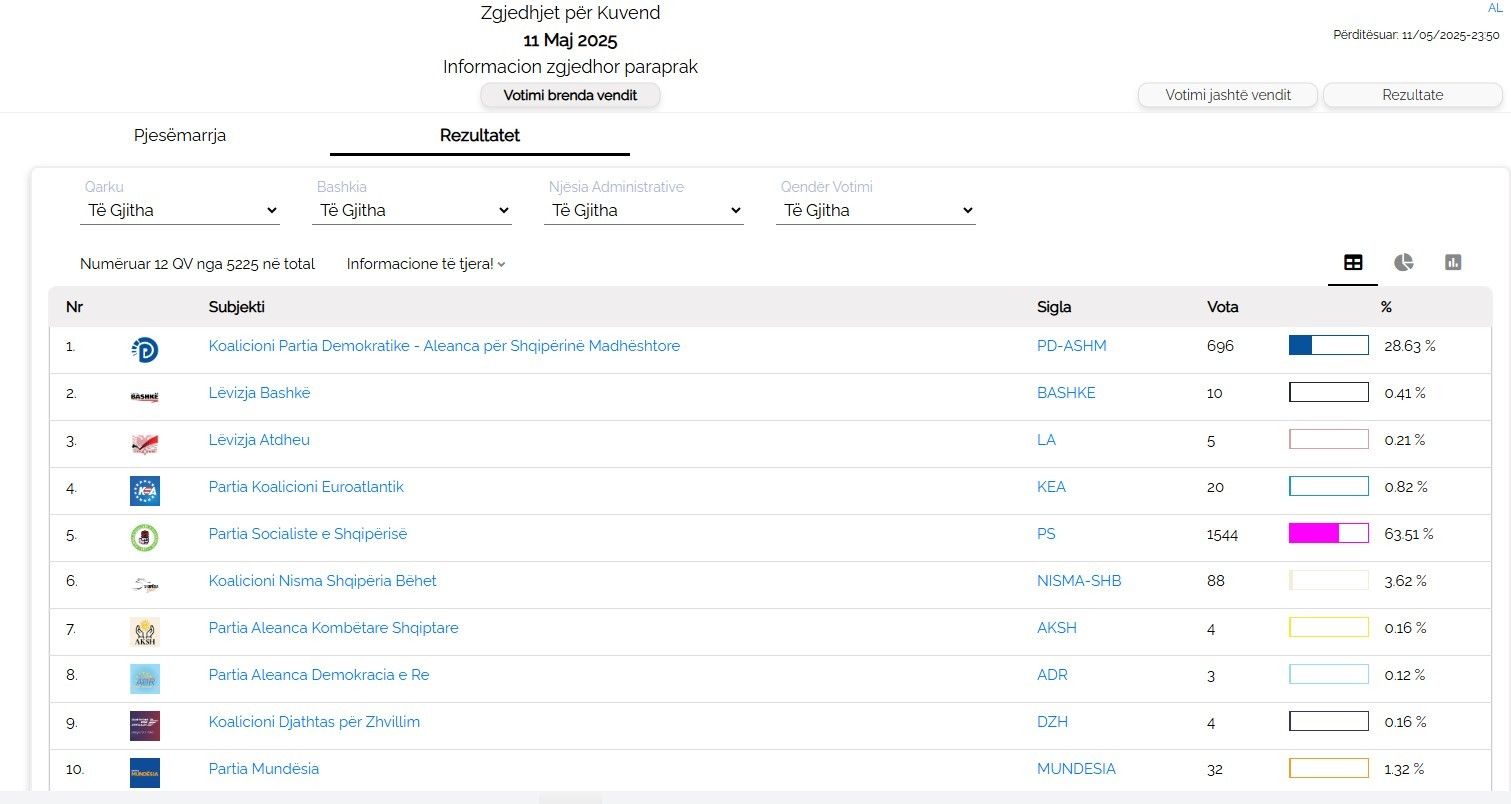
Task: Switch language using the AL link
Action: (1495, 8)
